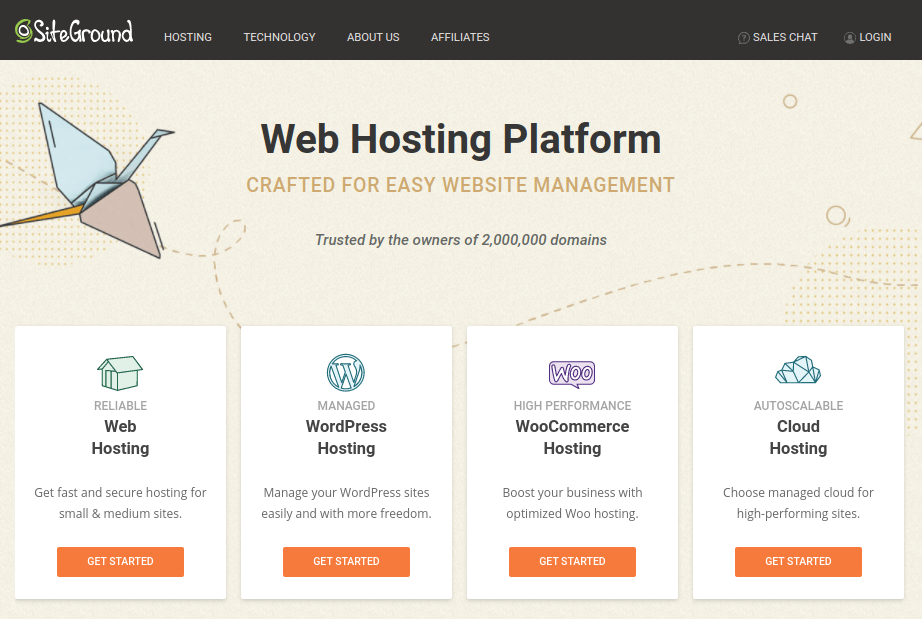
Task: Open the Technology menu
Action: pyautogui.click(x=279, y=37)
